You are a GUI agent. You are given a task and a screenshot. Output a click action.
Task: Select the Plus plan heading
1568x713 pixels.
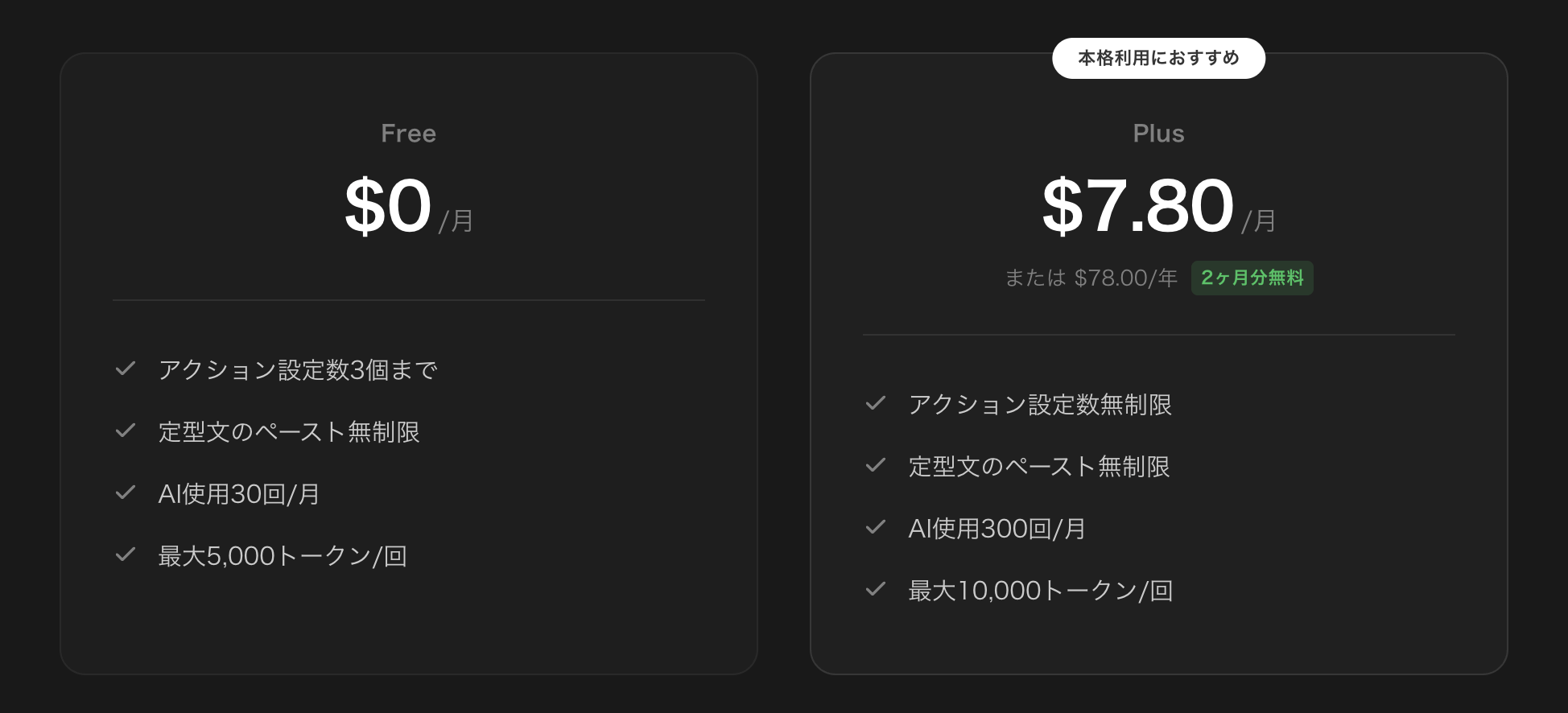tap(1159, 133)
